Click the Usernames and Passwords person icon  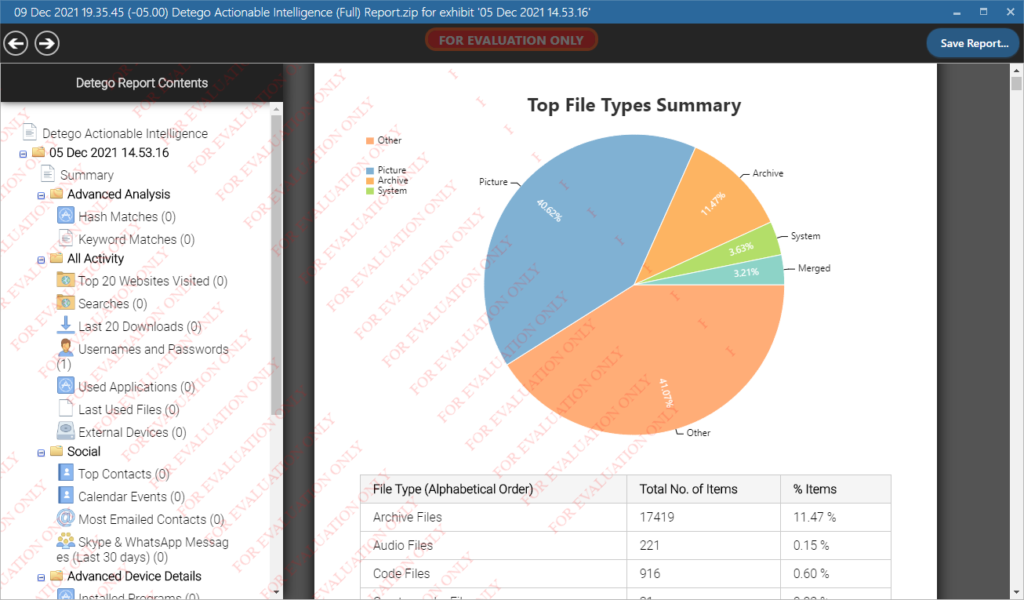tap(65, 348)
